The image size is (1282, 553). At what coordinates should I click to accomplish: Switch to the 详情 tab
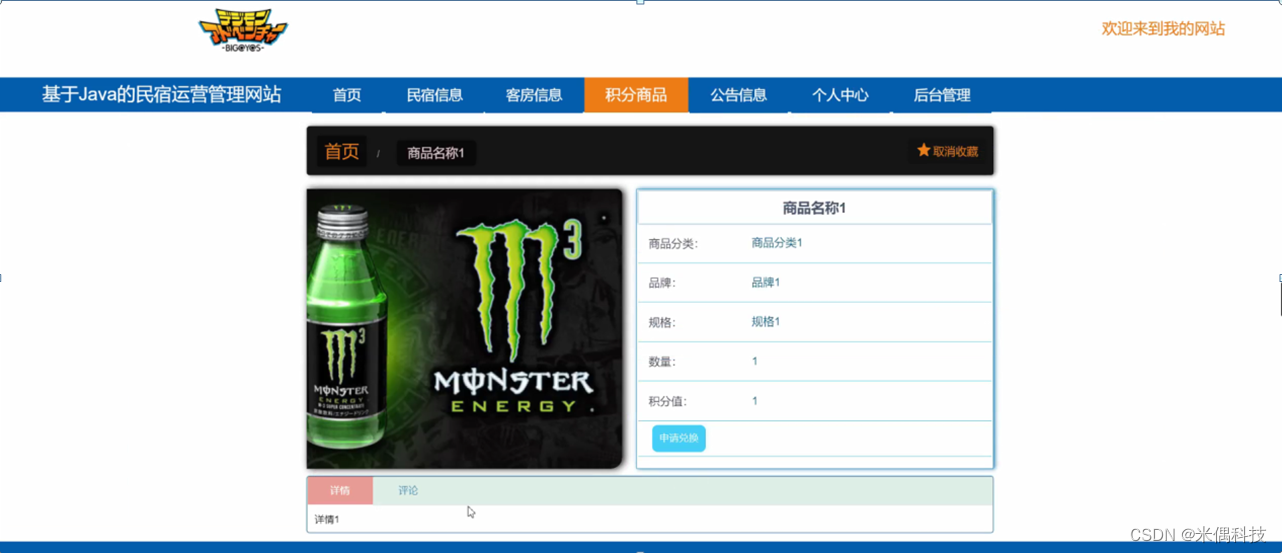coord(340,491)
